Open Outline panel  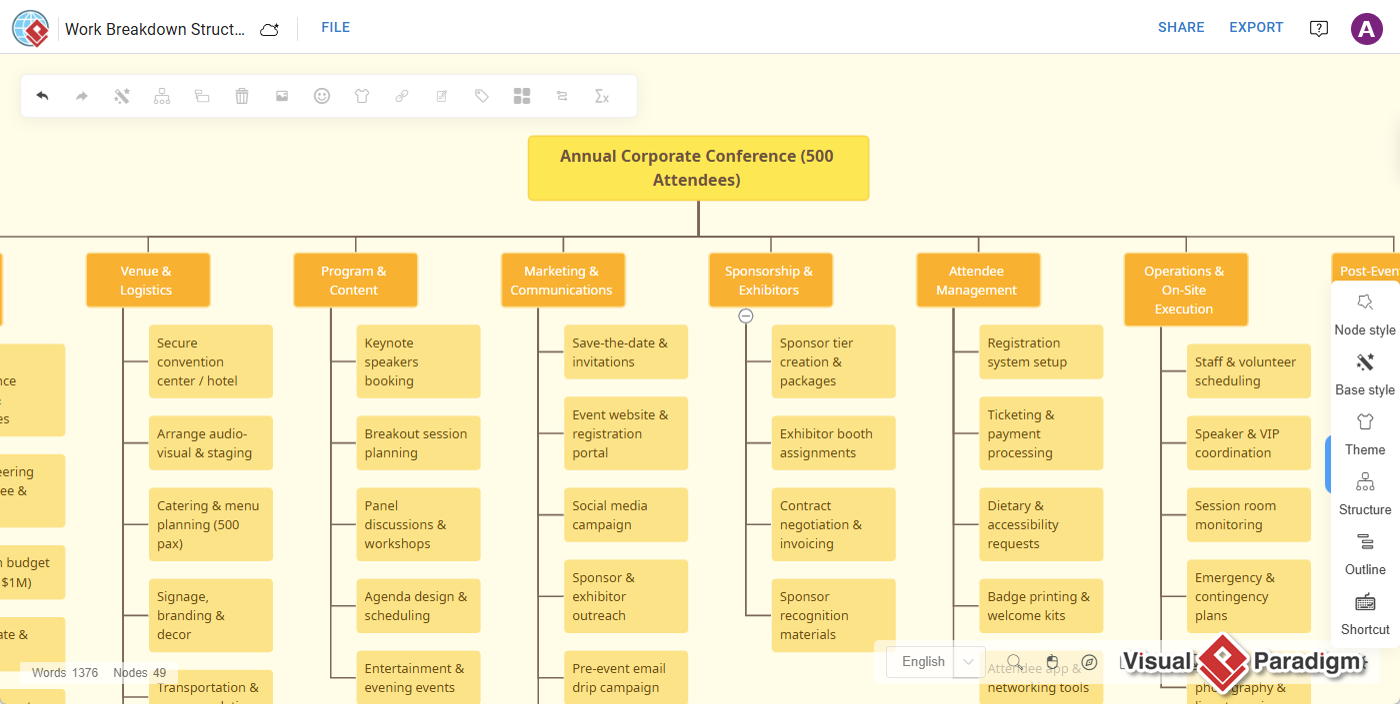(x=1365, y=554)
